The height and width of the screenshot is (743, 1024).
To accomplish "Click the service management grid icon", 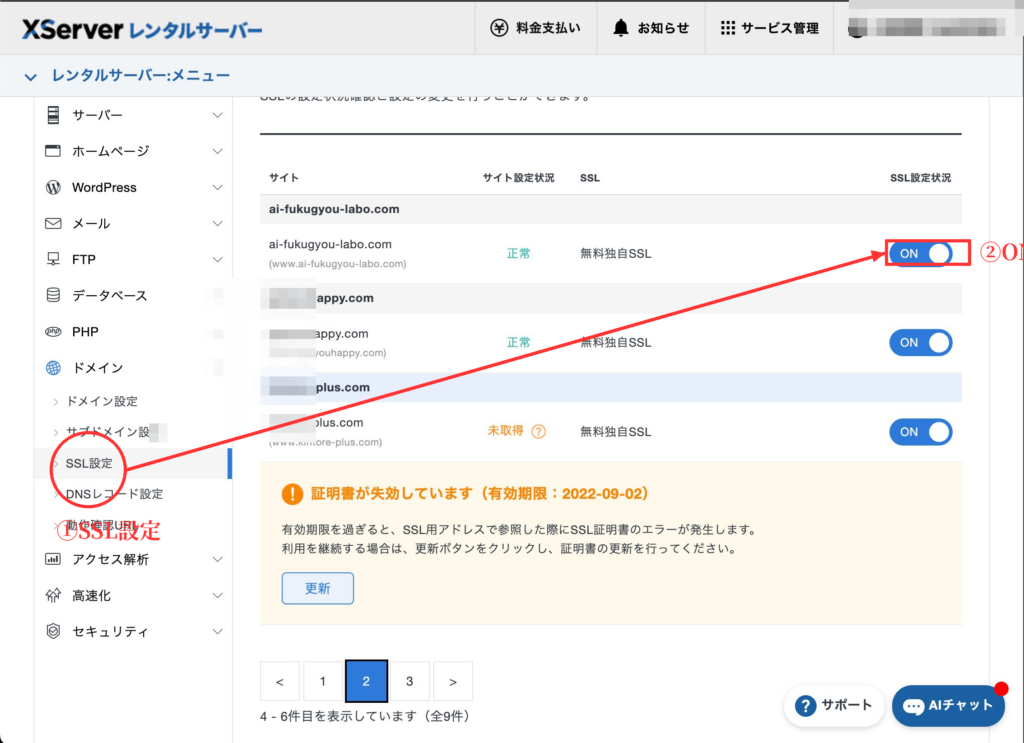I will [728, 28].
